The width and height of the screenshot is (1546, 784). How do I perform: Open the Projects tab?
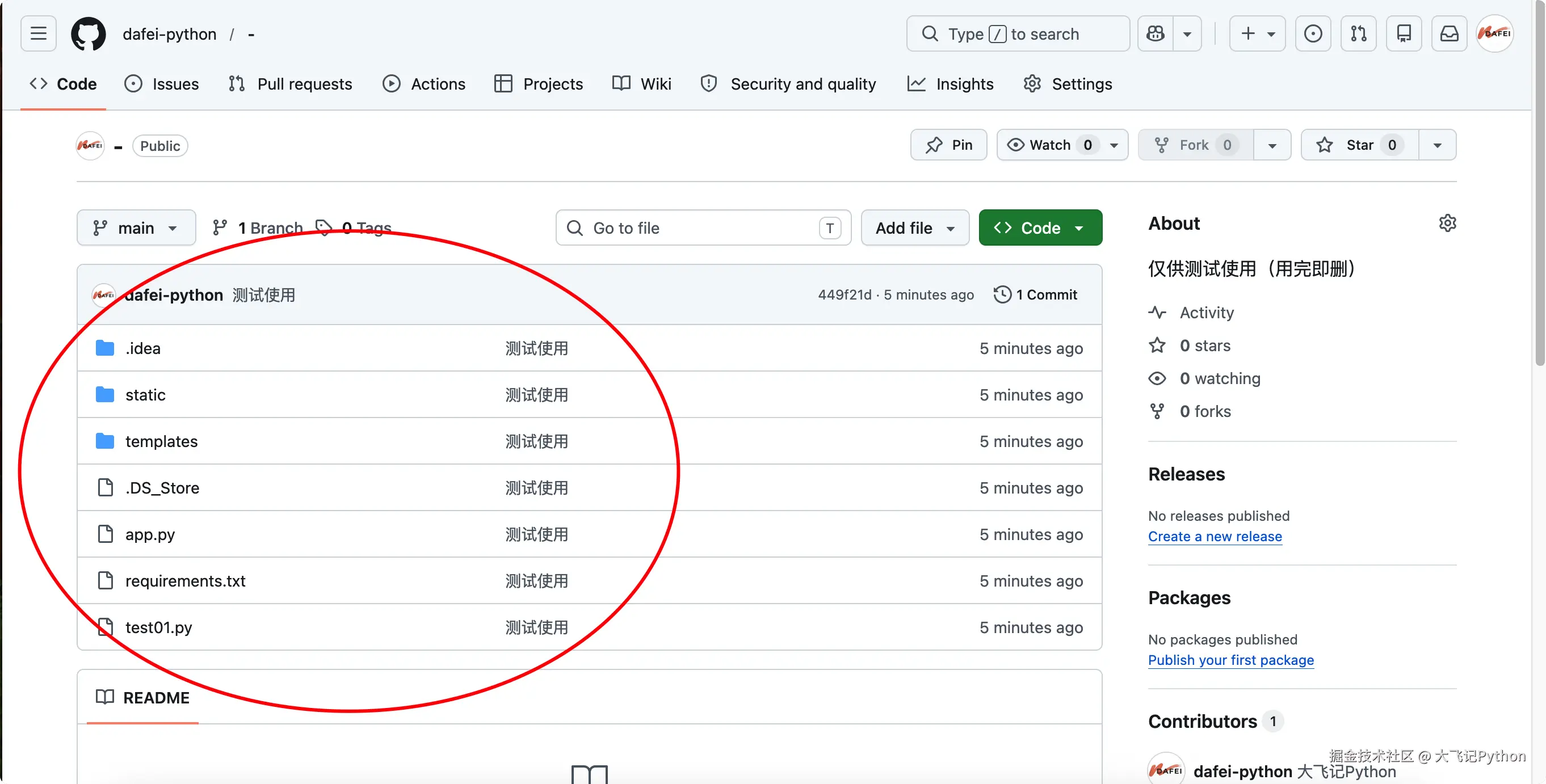coord(539,83)
